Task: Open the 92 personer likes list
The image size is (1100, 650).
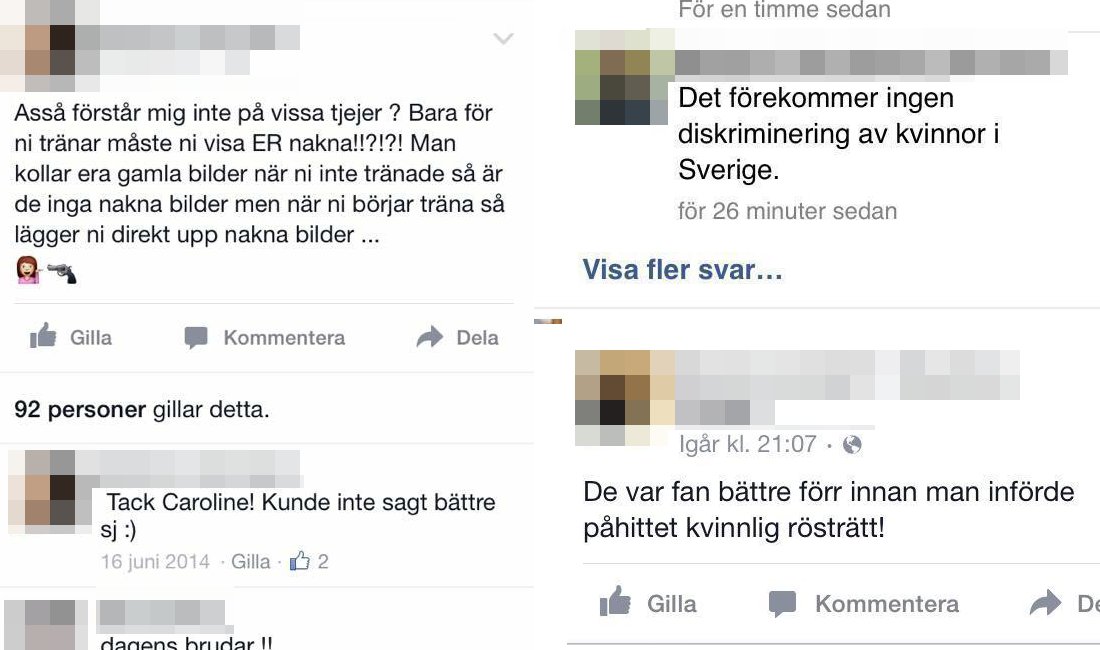Action: pos(80,409)
